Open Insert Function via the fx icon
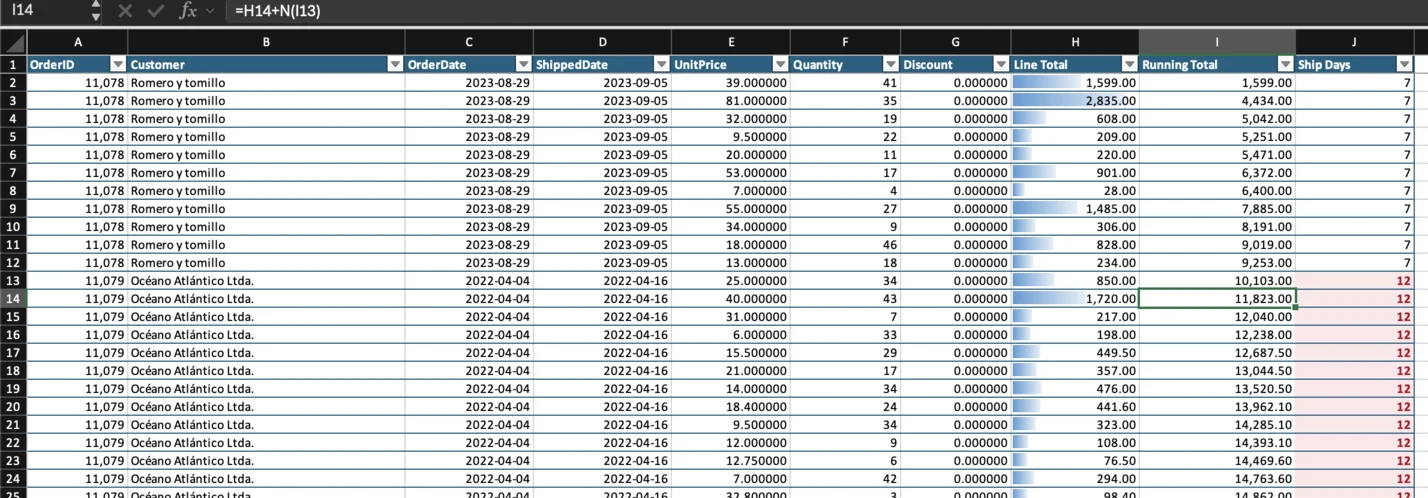Viewport: 1428px width, 498px height. 188,11
